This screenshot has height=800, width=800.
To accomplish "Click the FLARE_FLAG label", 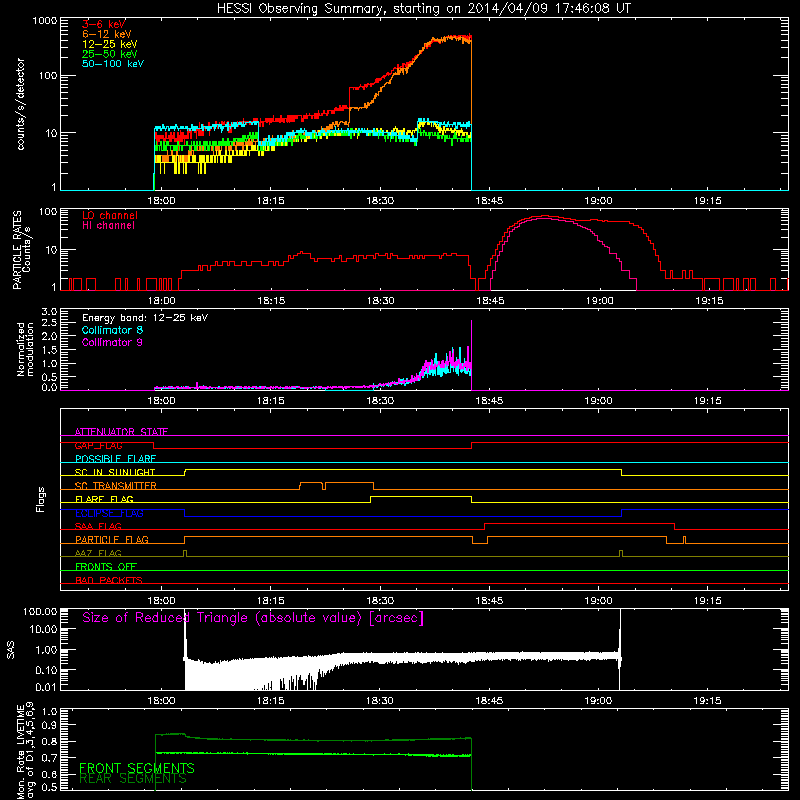I will pyautogui.click(x=104, y=499).
